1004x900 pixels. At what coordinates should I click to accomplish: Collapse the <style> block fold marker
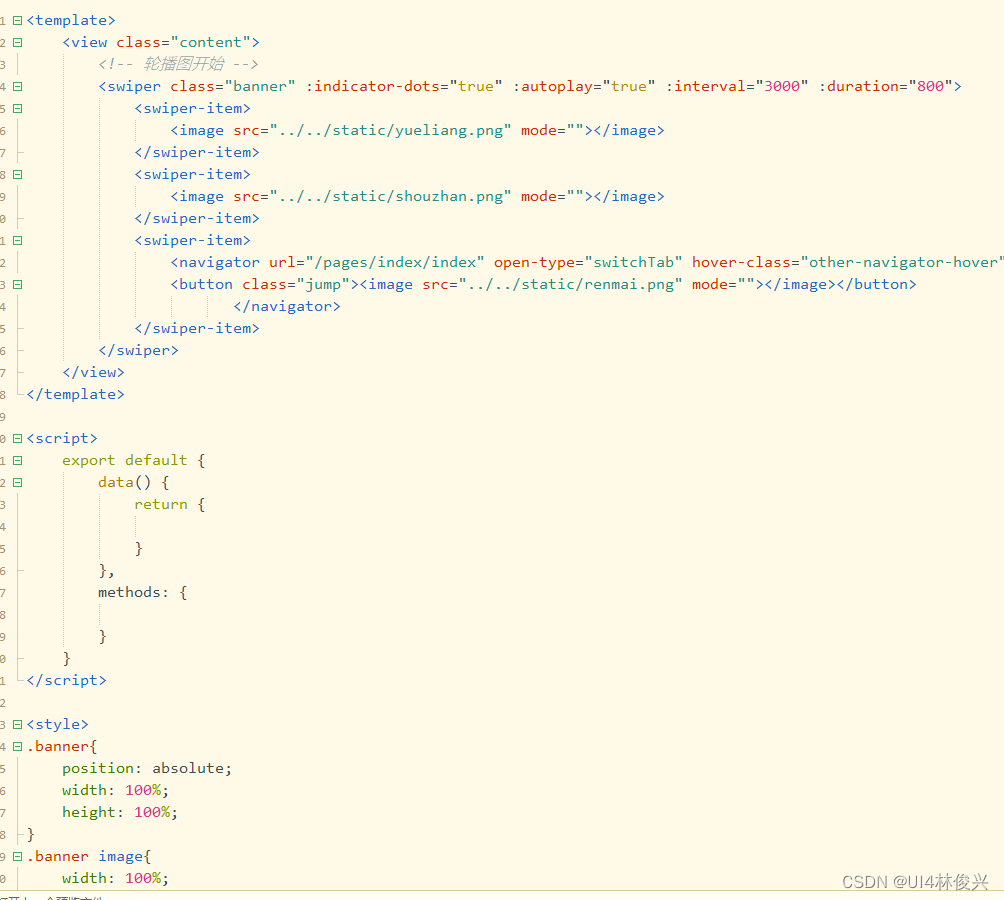tap(18, 725)
